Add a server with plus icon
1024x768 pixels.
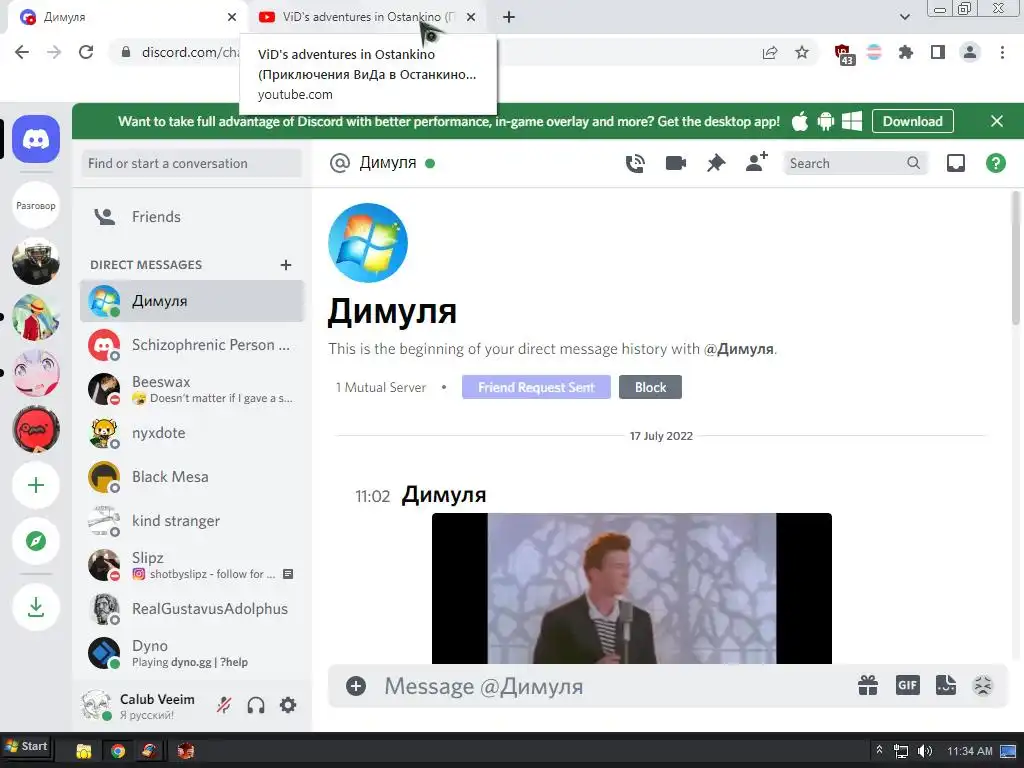36,485
